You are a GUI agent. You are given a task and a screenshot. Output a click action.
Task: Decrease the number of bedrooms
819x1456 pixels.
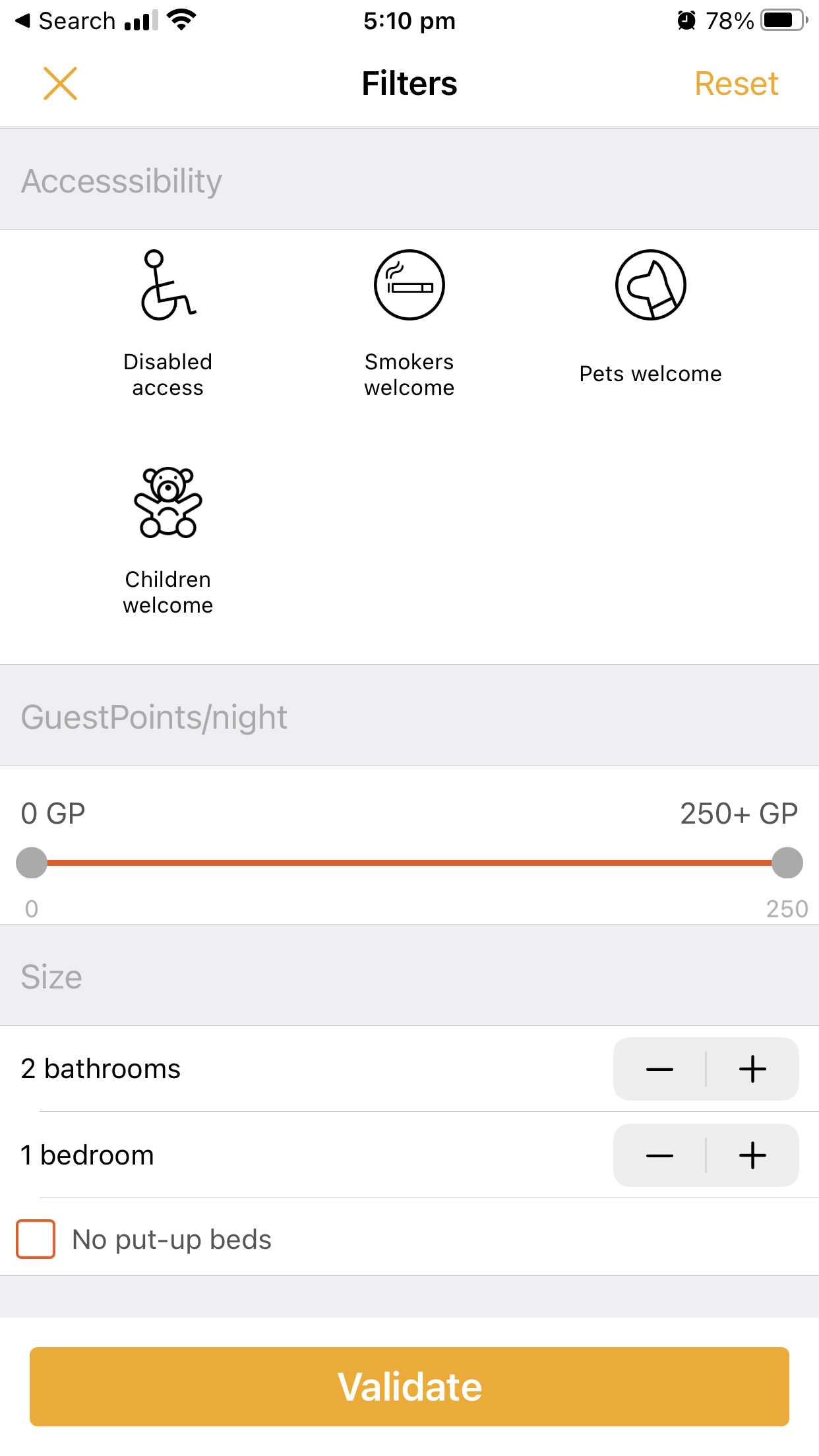tap(659, 1155)
